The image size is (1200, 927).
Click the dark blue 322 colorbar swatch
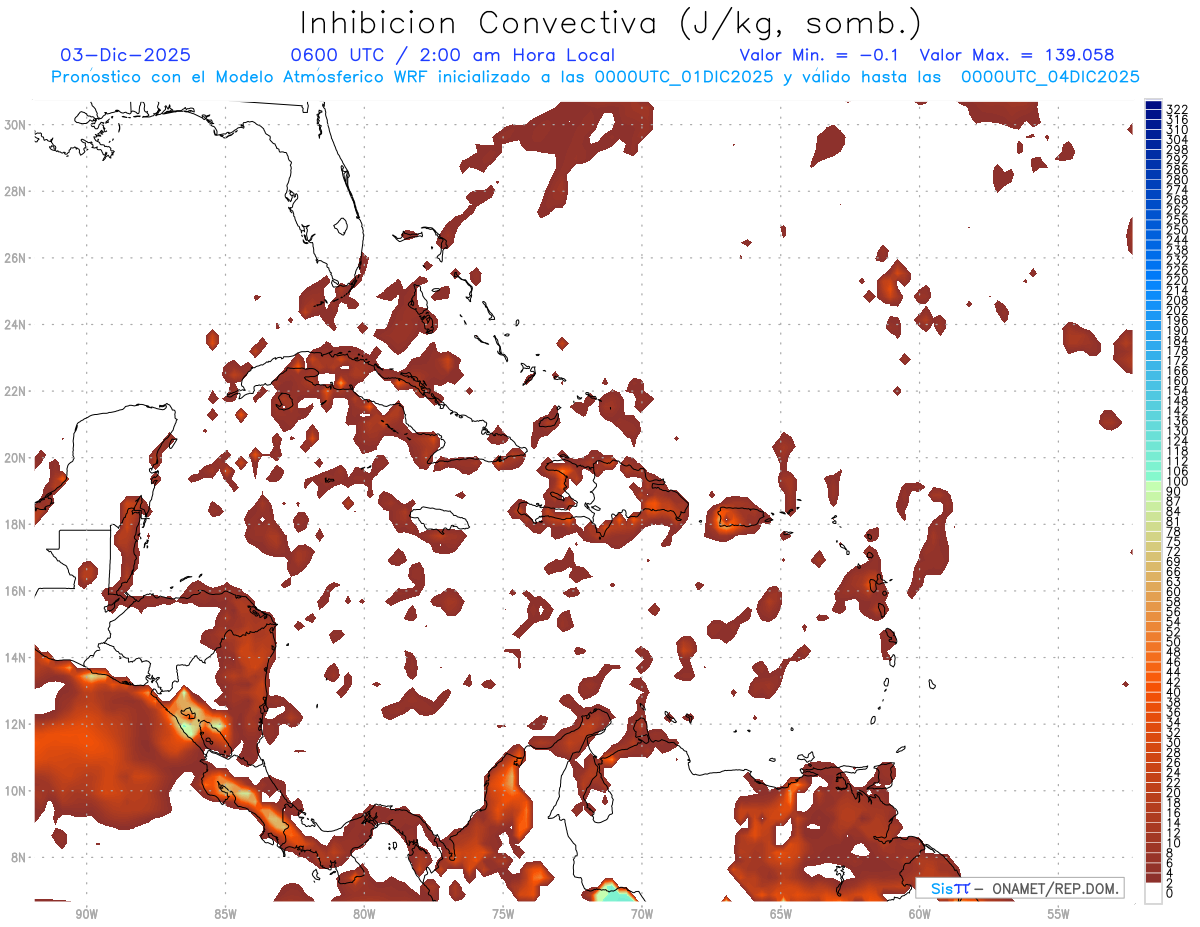click(x=1153, y=106)
